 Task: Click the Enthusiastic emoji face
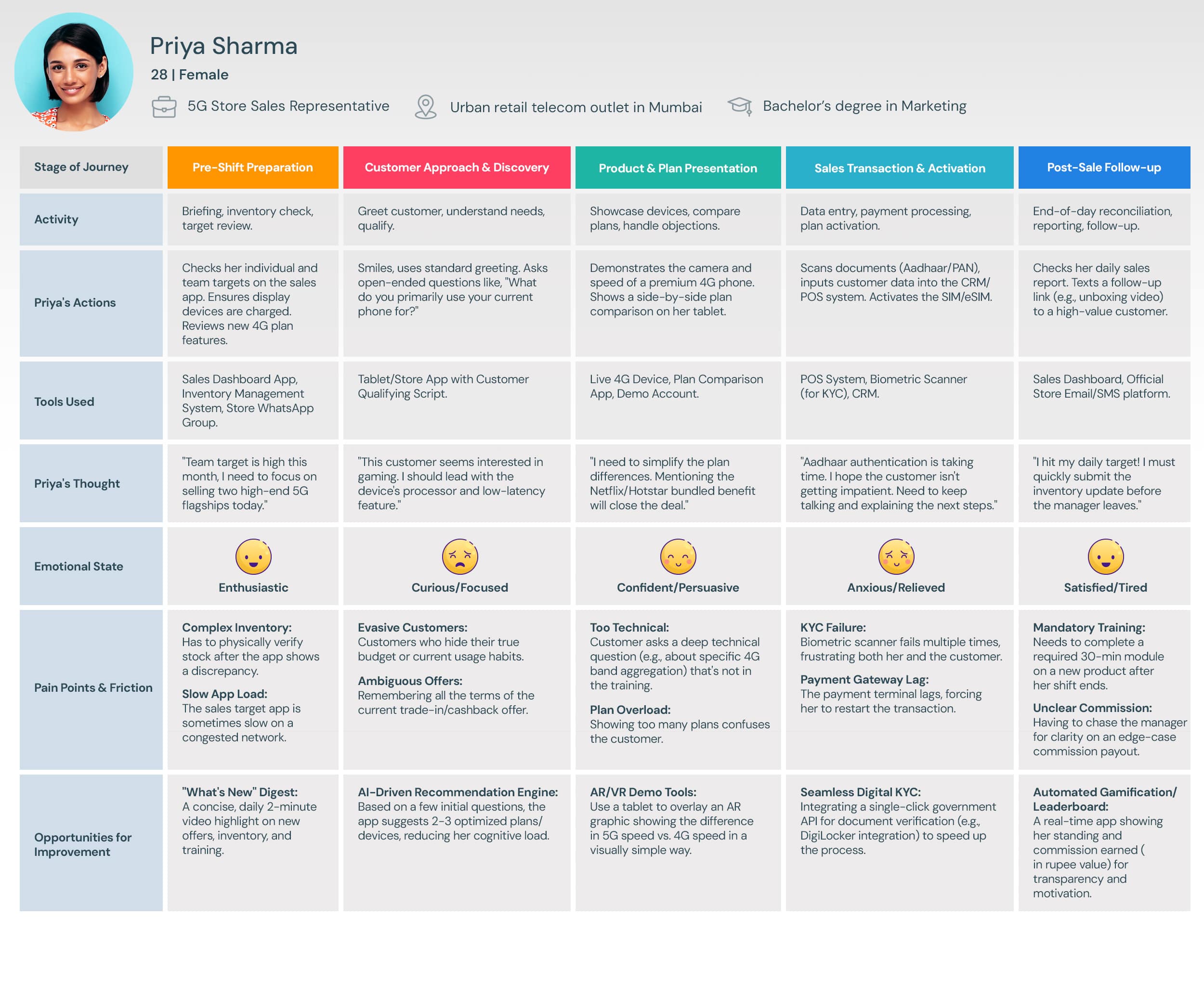pos(253,556)
